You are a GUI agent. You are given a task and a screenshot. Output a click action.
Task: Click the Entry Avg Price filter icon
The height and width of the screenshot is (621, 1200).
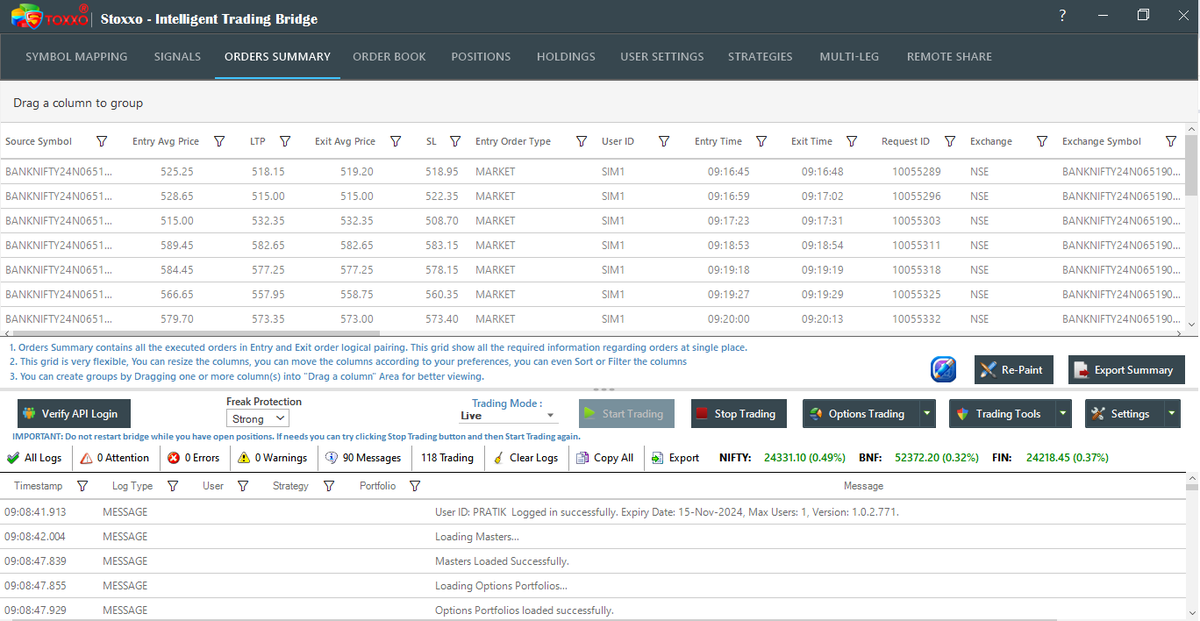point(219,142)
